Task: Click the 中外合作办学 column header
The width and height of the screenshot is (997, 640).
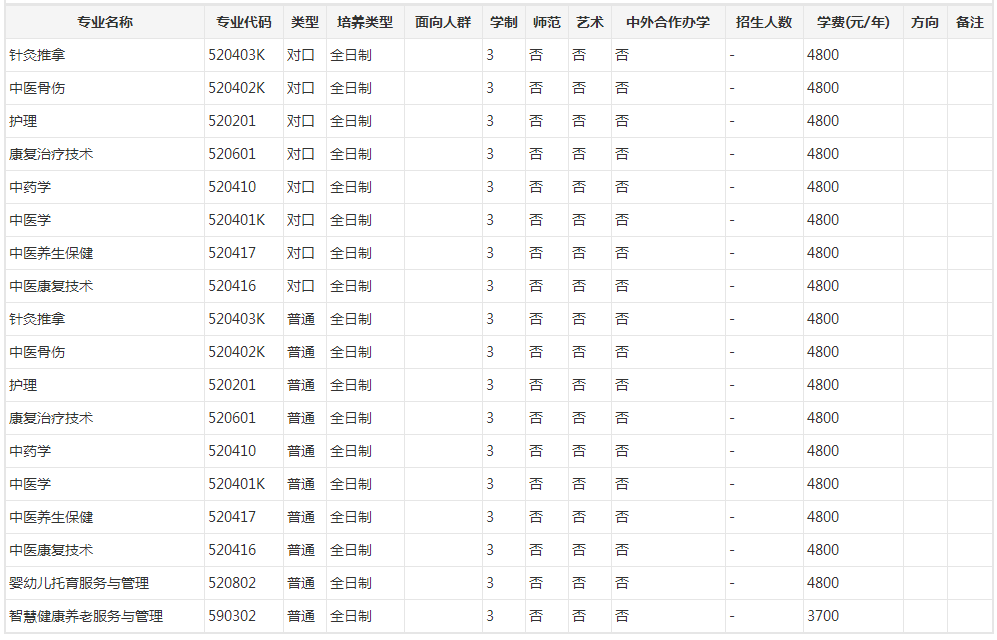Action: pyautogui.click(x=668, y=22)
